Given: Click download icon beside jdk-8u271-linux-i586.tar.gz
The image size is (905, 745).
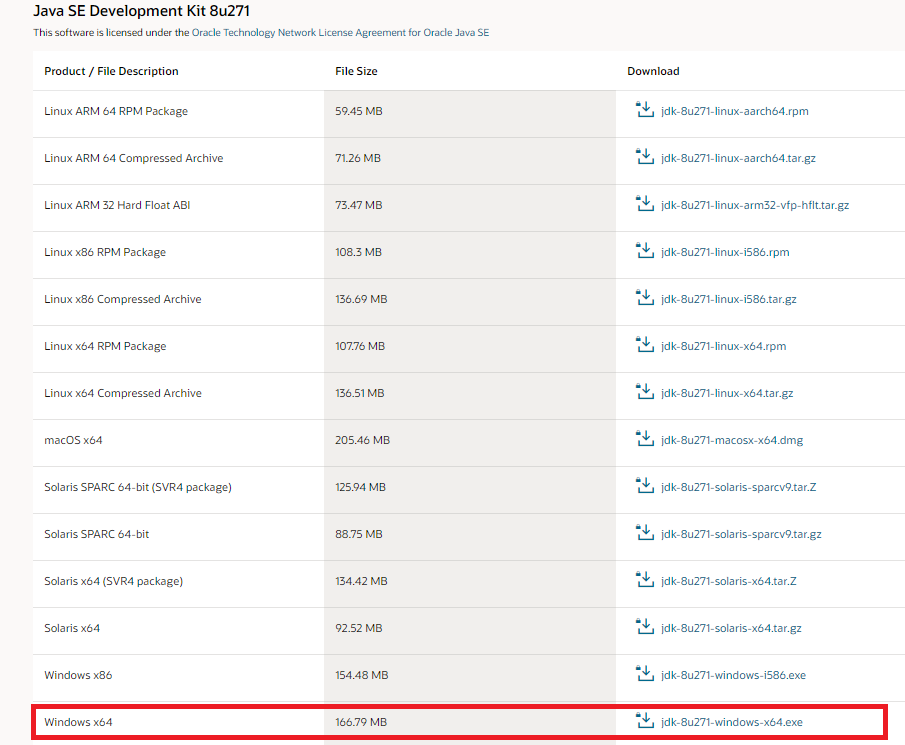Looking at the screenshot, I should click(644, 297).
